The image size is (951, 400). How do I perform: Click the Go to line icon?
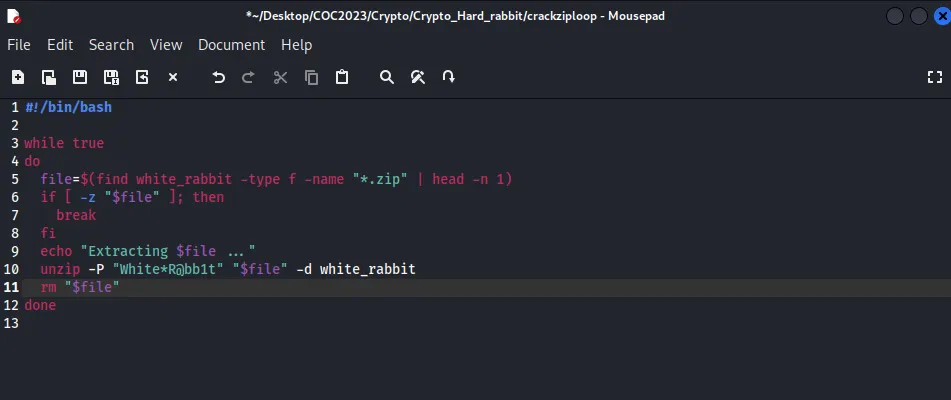[449, 77]
